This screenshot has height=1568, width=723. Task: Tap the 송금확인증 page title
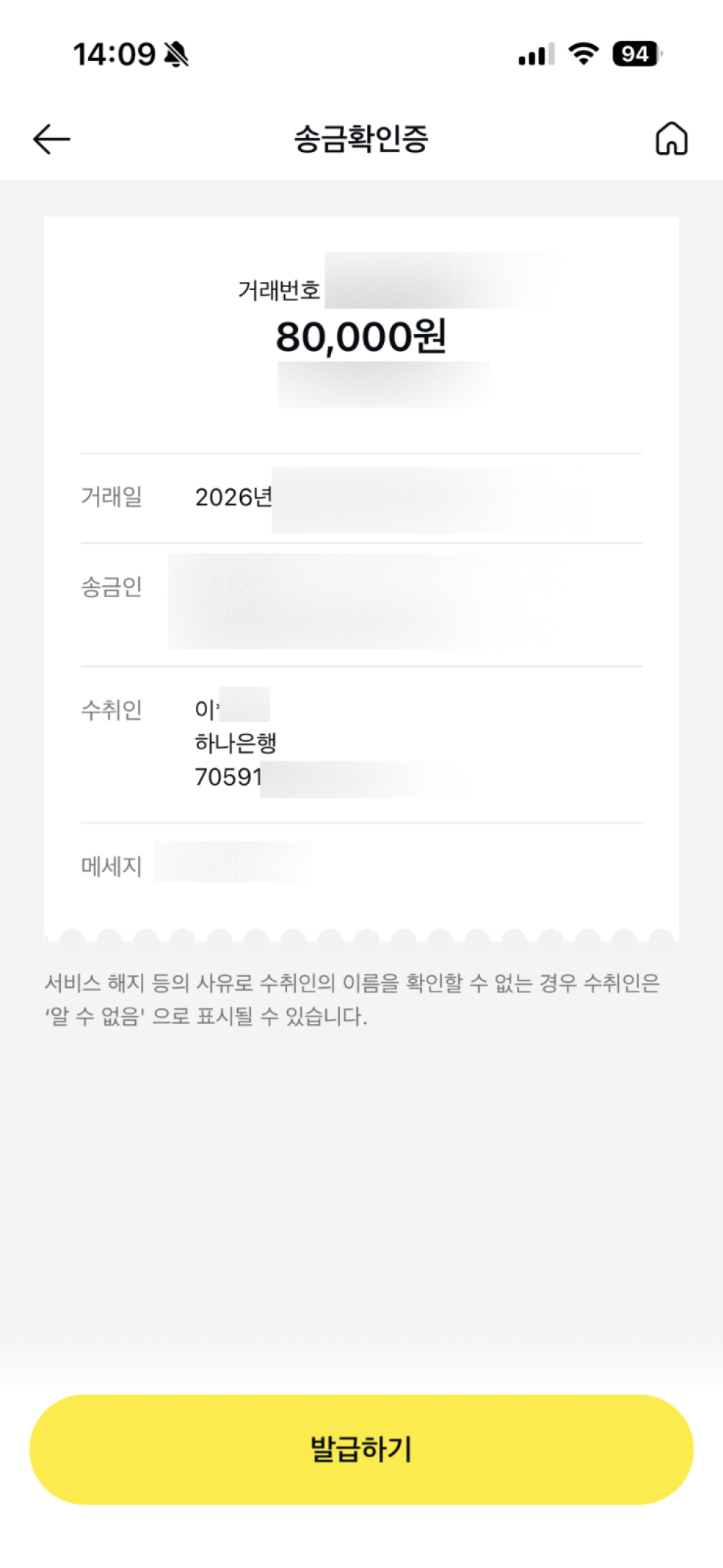pyautogui.click(x=361, y=139)
